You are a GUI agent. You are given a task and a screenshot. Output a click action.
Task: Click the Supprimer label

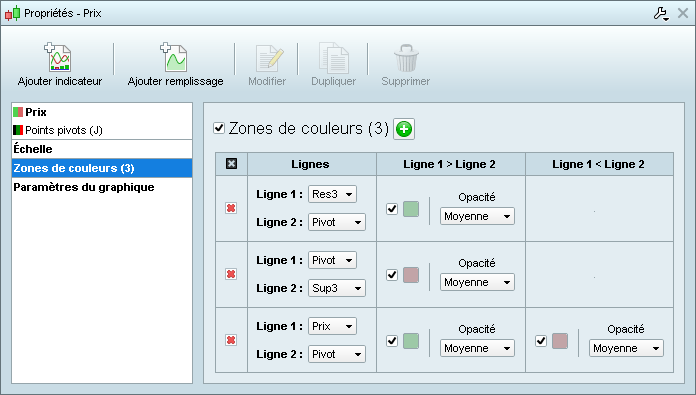pos(406,81)
